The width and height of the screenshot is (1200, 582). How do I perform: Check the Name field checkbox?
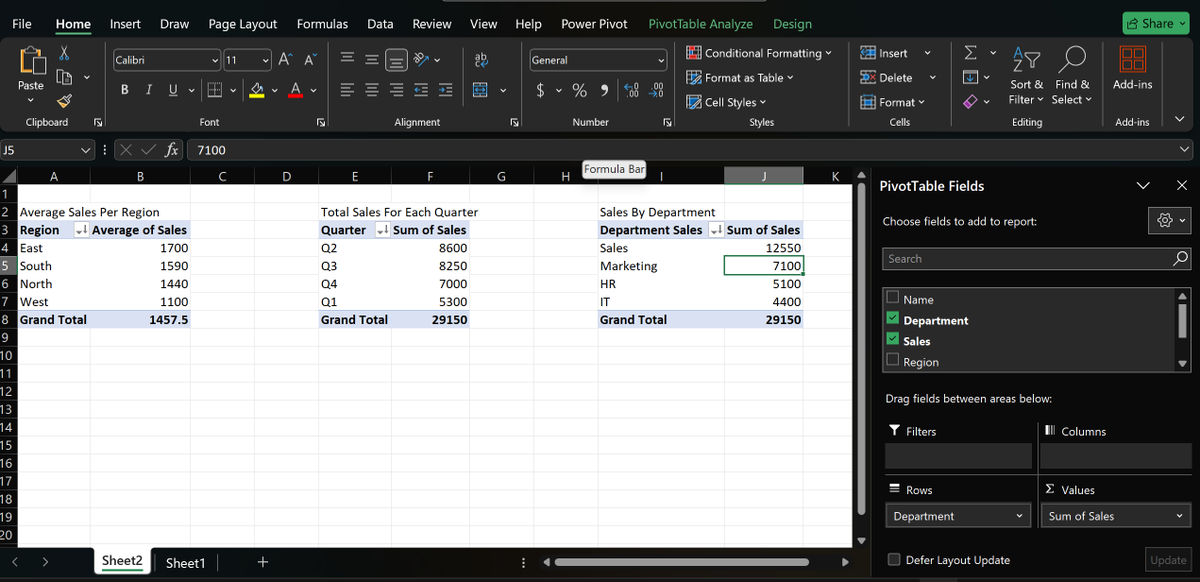893,299
